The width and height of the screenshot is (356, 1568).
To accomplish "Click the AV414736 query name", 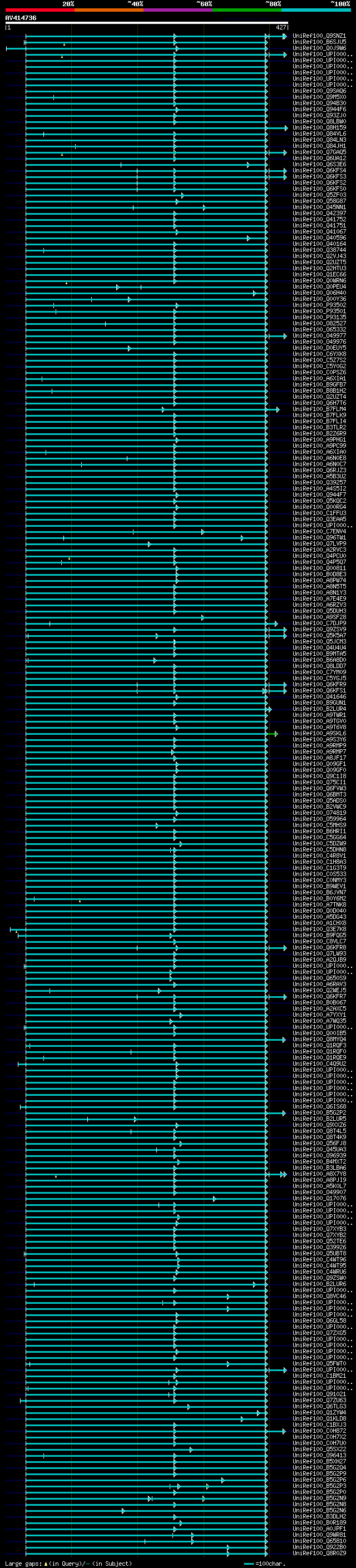I will click(21, 18).
